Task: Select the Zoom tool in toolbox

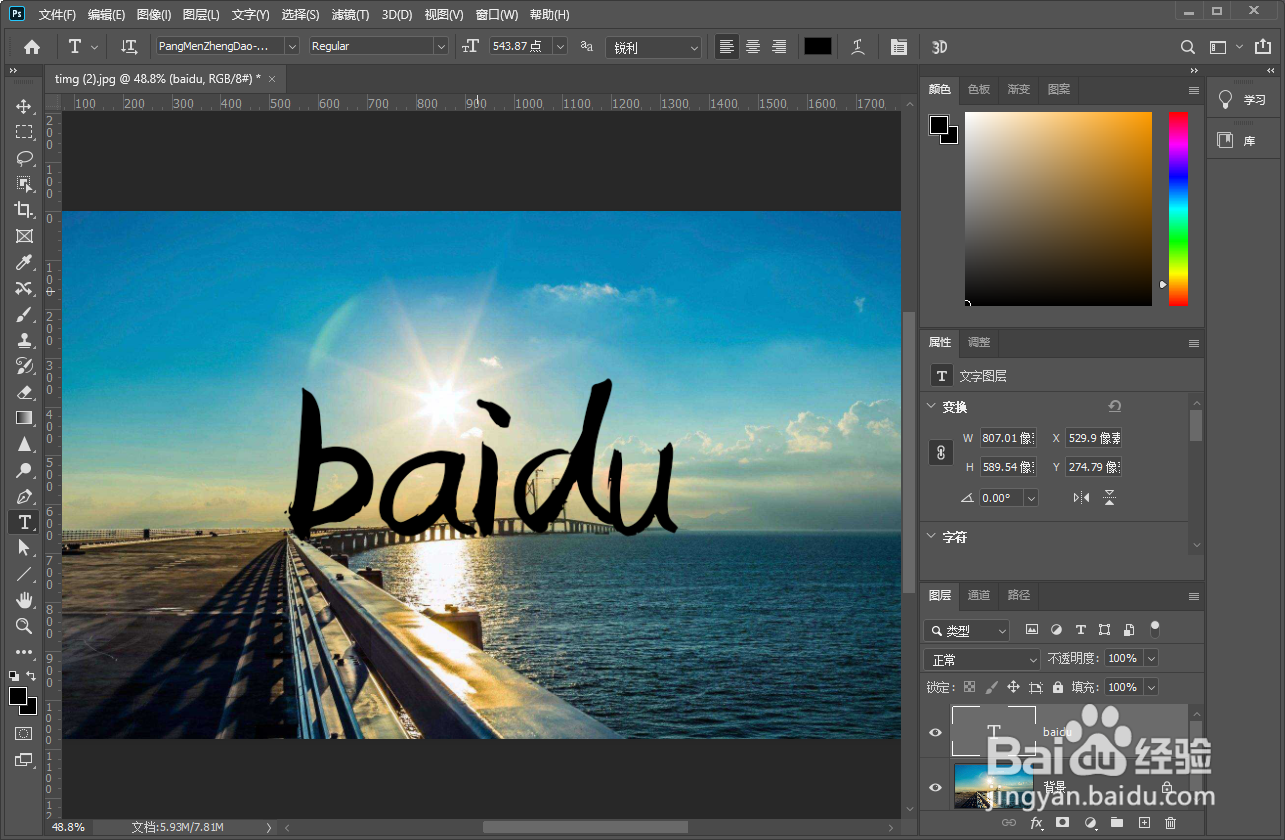Action: coord(24,626)
